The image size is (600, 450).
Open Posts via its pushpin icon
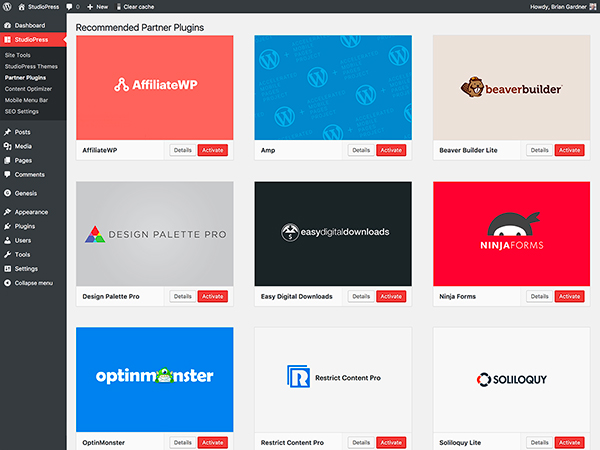click(x=8, y=132)
